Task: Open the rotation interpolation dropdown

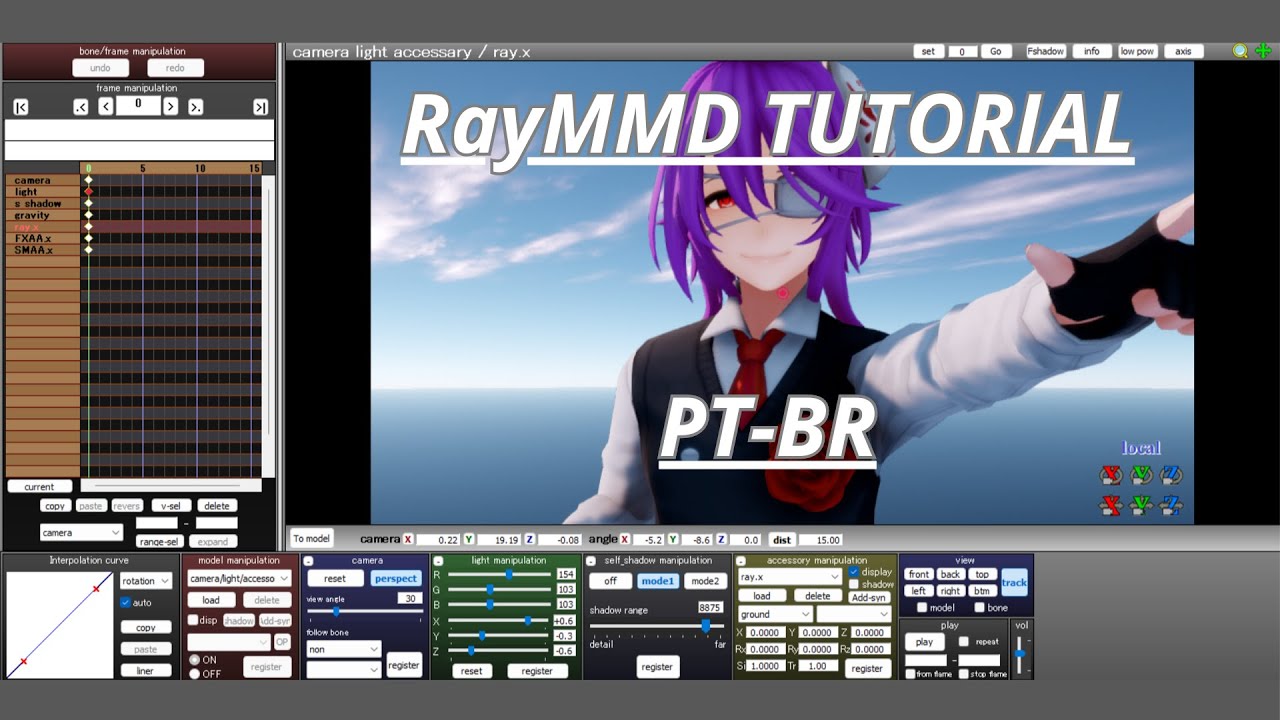Action: pyautogui.click(x=146, y=581)
